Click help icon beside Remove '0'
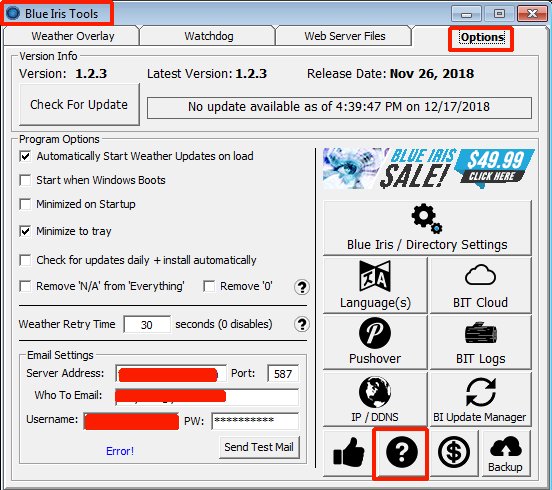552x490 pixels. click(302, 287)
